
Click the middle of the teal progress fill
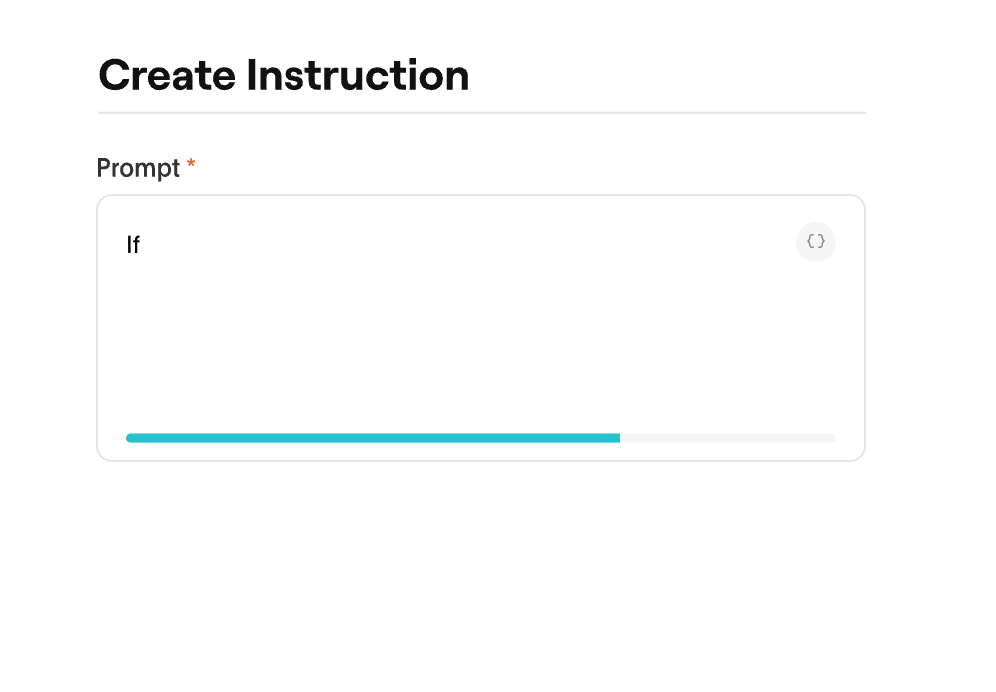pos(372,438)
